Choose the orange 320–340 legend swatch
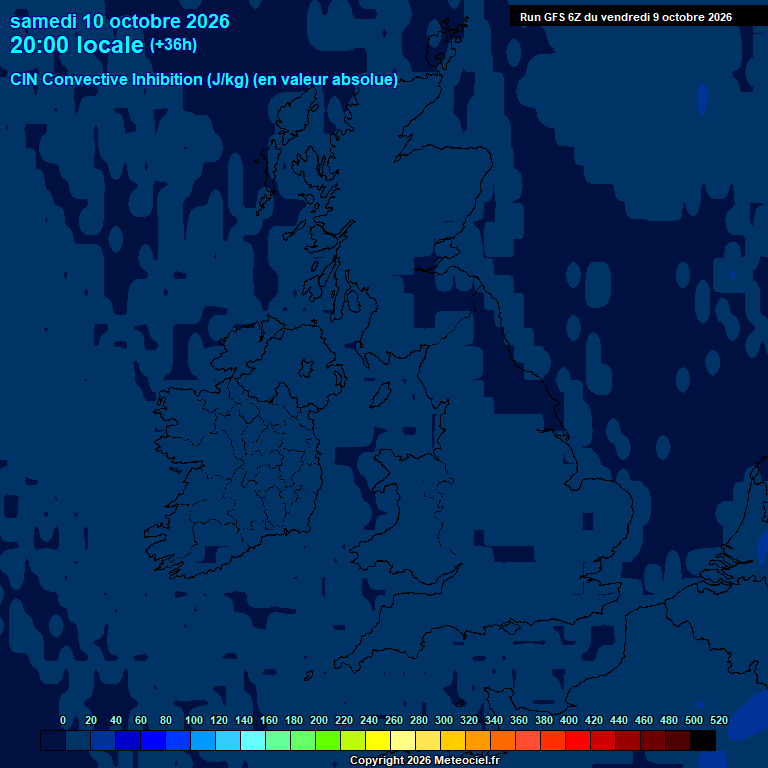 (478, 740)
